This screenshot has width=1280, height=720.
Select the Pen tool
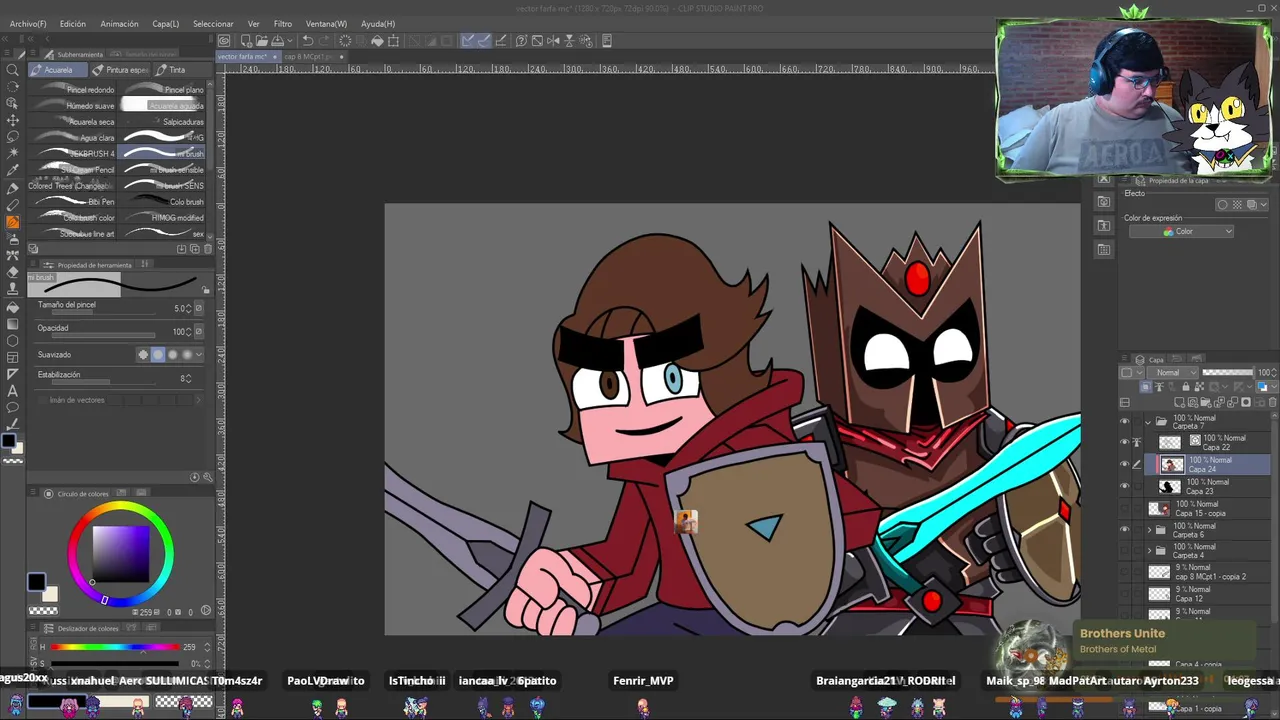[12, 188]
